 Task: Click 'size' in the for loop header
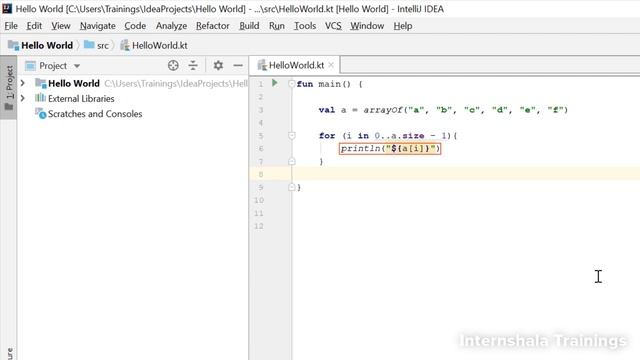413,136
